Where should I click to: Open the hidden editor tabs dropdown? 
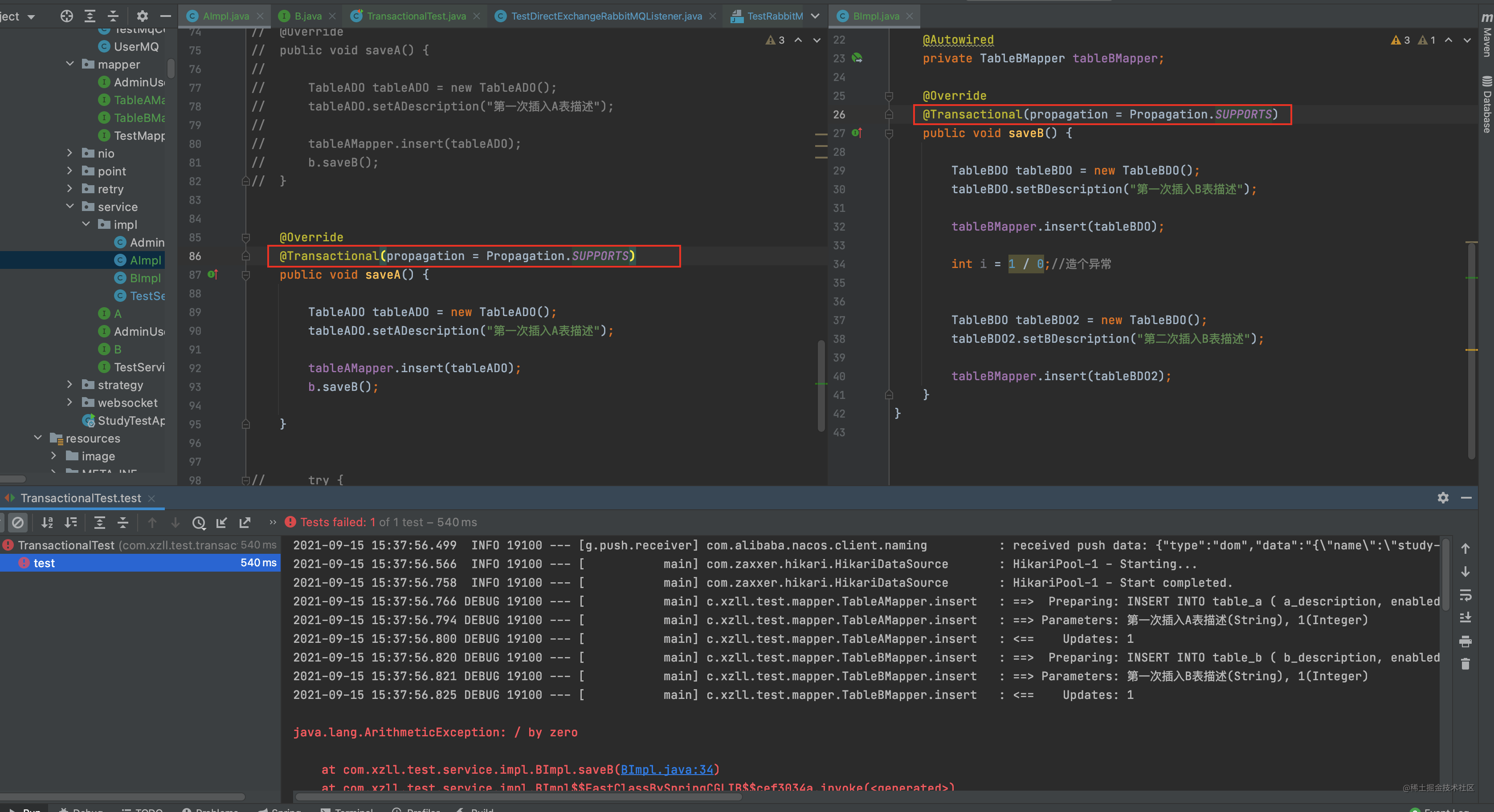point(815,16)
